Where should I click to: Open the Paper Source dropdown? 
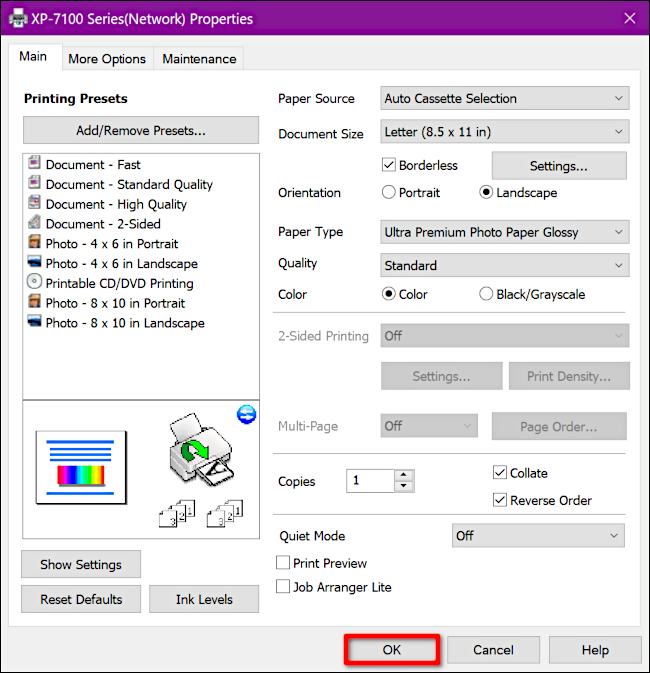pyautogui.click(x=505, y=98)
